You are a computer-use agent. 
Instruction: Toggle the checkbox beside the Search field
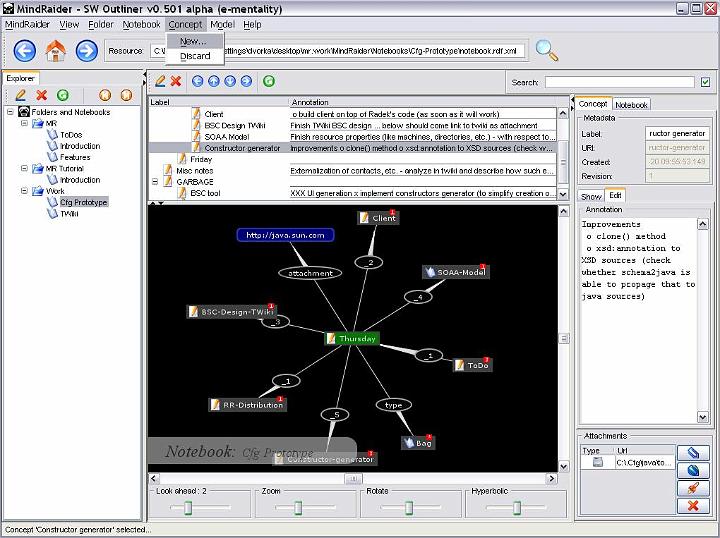click(706, 82)
